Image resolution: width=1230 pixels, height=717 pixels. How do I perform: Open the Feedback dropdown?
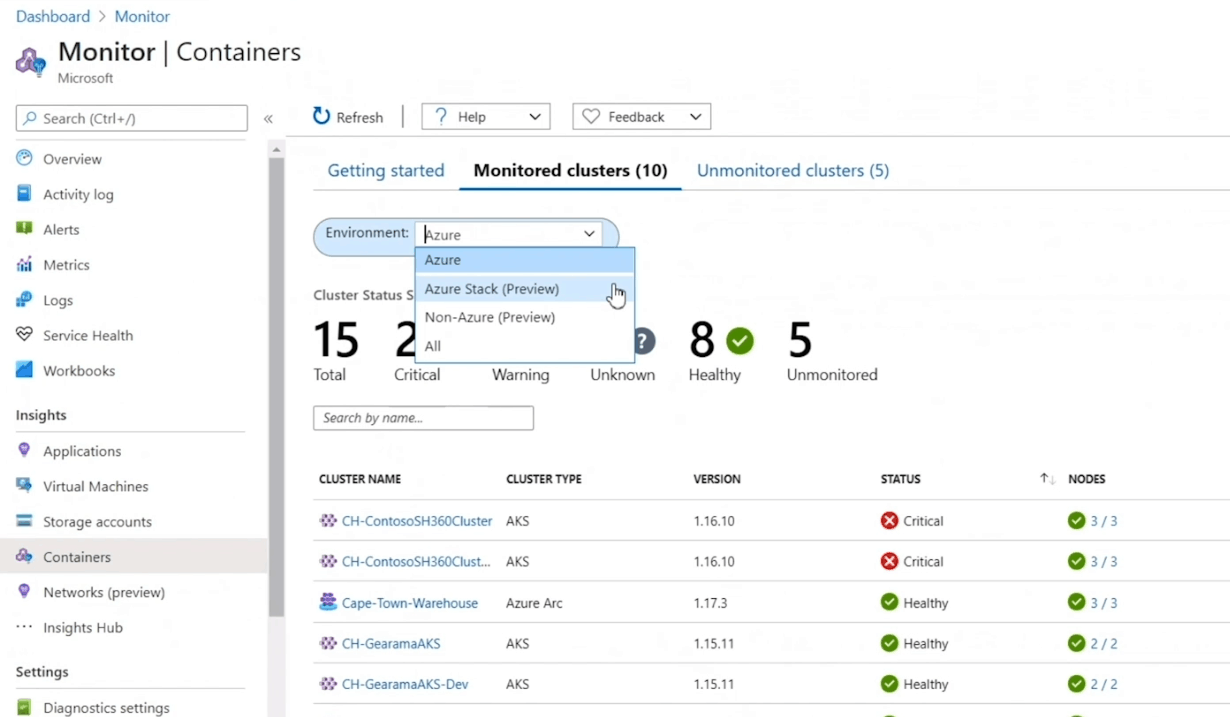pos(641,117)
